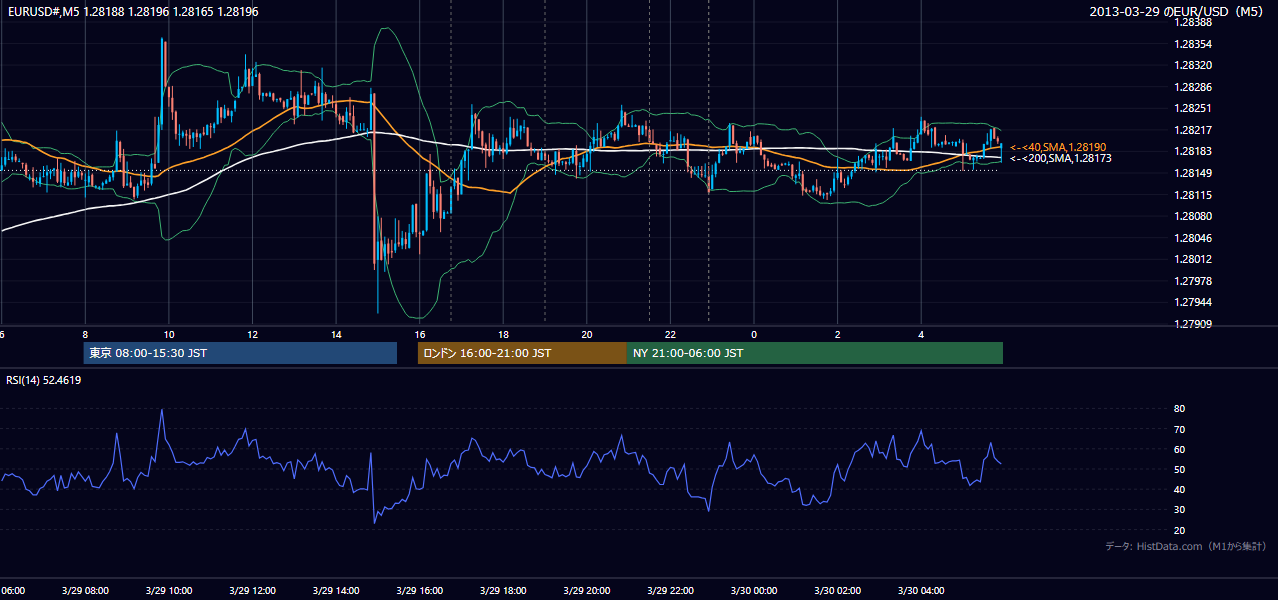Screen dimensions: 1278x600
Task: Click RSI axis level 50
Action: coord(1180,469)
